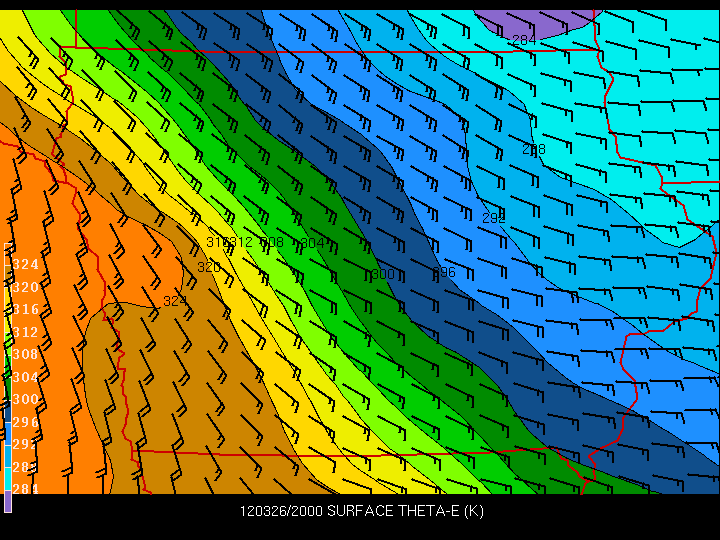Click the 320 value in the color legend
Screen dimensions: 720x540
(26, 287)
